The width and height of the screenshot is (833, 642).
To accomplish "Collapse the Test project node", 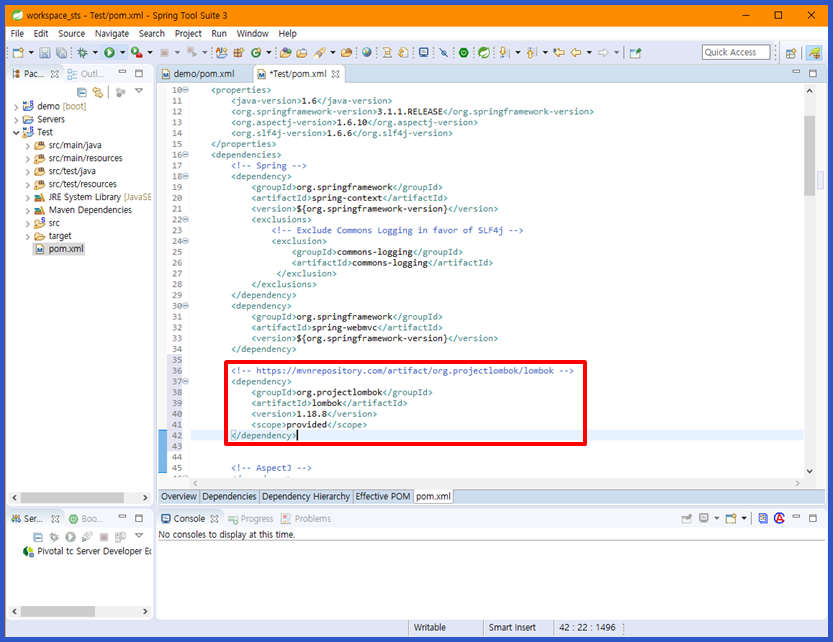I will click(x=16, y=132).
